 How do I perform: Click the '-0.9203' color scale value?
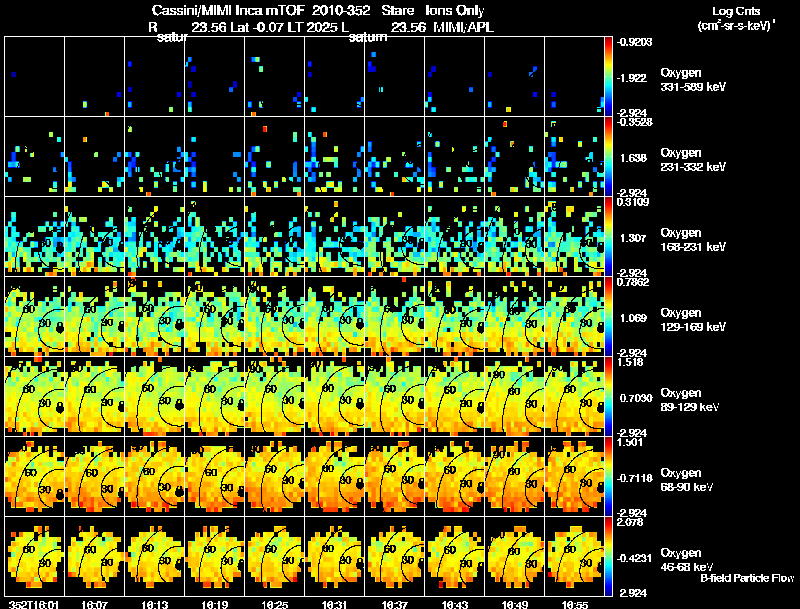tap(634, 42)
